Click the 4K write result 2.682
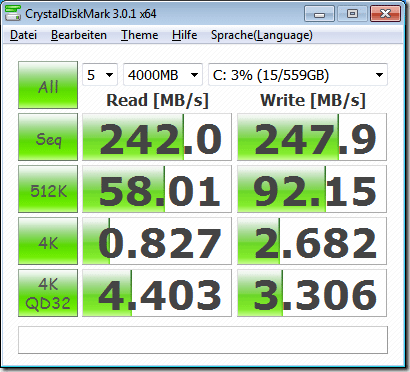Screen dimensions: 410x372 [x=312, y=241]
